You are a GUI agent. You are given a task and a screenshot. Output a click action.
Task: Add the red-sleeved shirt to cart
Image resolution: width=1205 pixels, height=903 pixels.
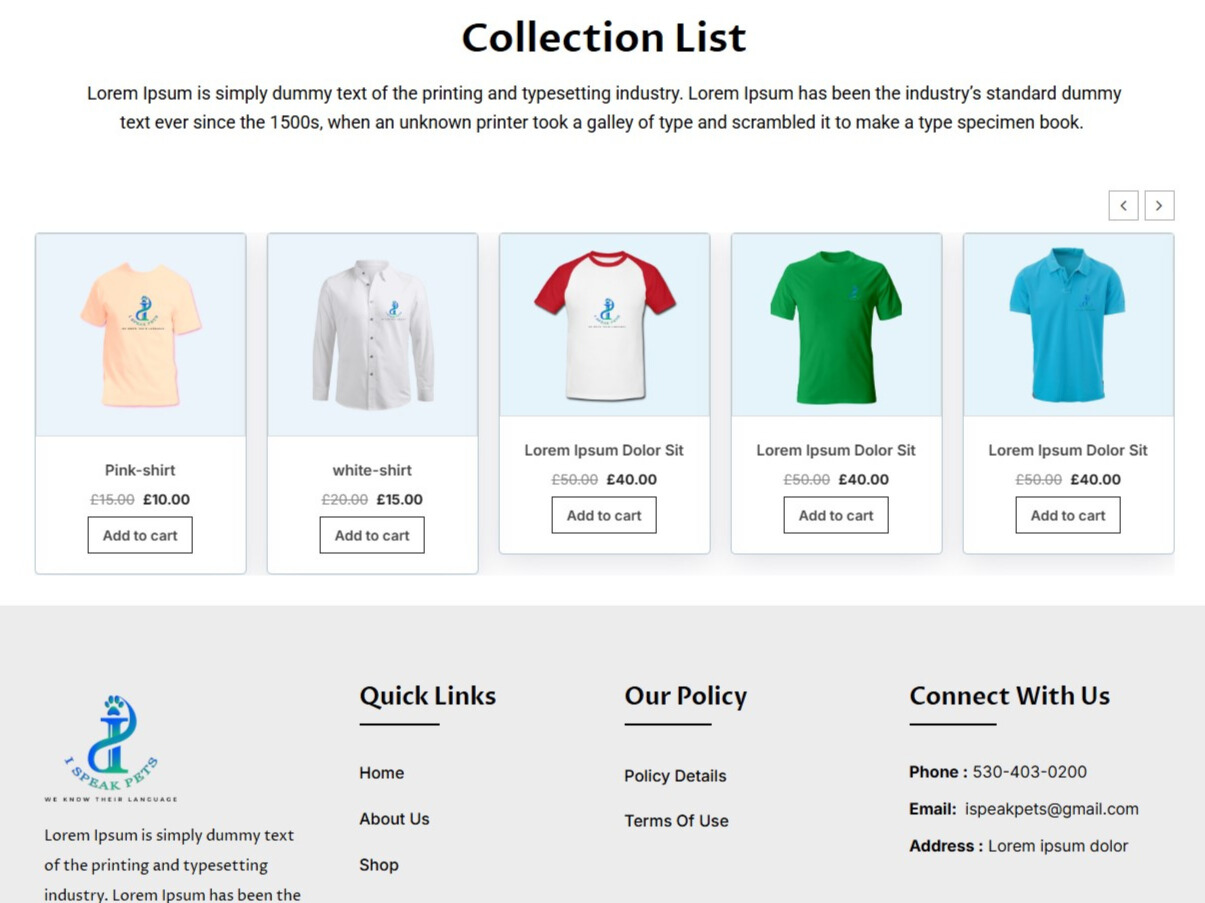pyautogui.click(x=604, y=515)
